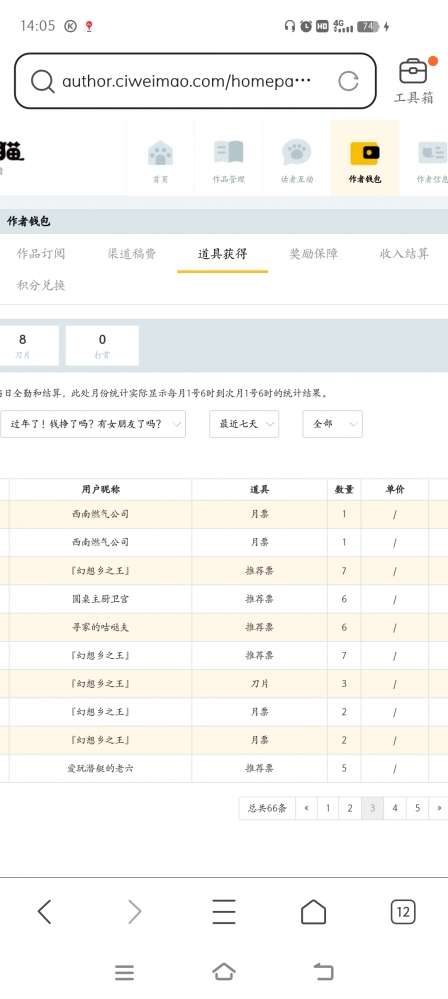Tap the reload icon in address bar
Screen dimensions: 448x999
(348, 81)
